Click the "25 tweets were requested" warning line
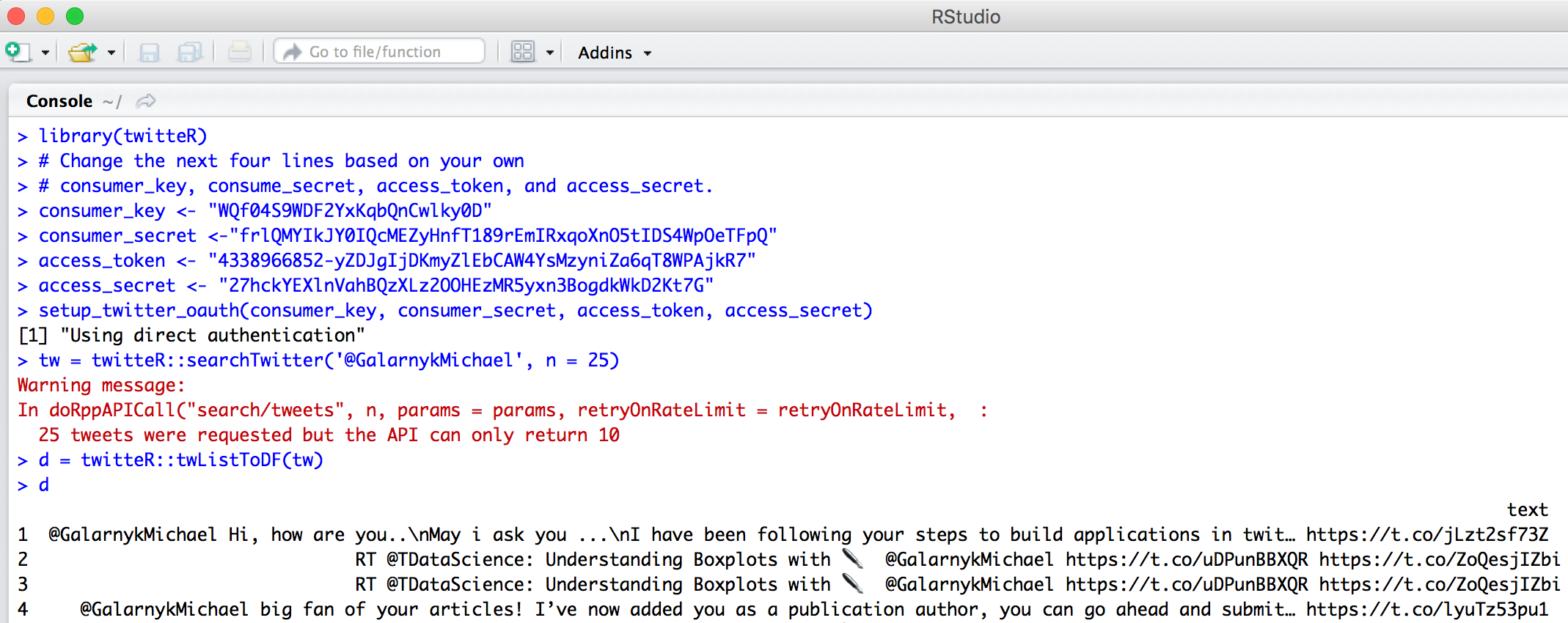 click(x=329, y=435)
